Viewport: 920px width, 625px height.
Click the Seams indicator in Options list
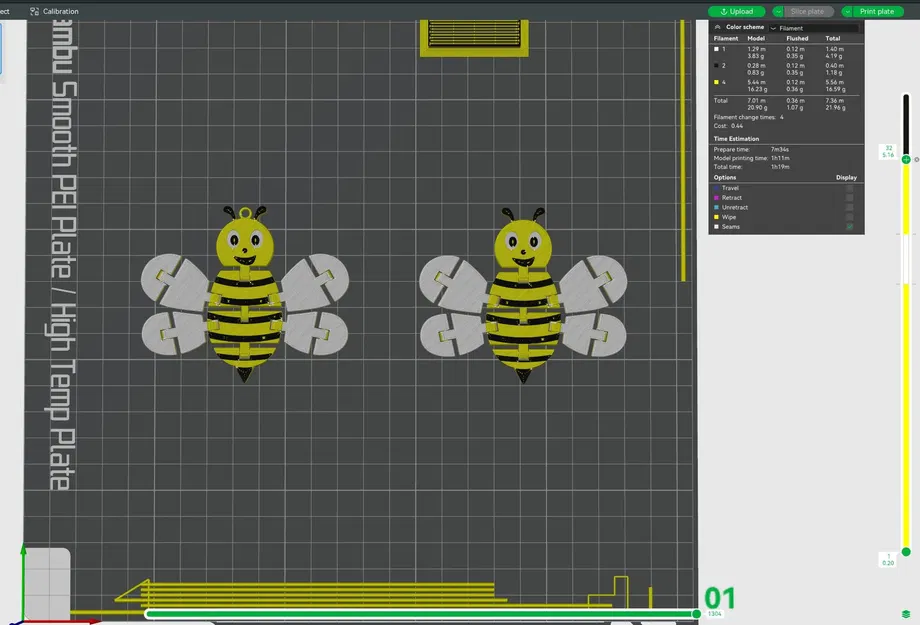[x=716, y=227]
